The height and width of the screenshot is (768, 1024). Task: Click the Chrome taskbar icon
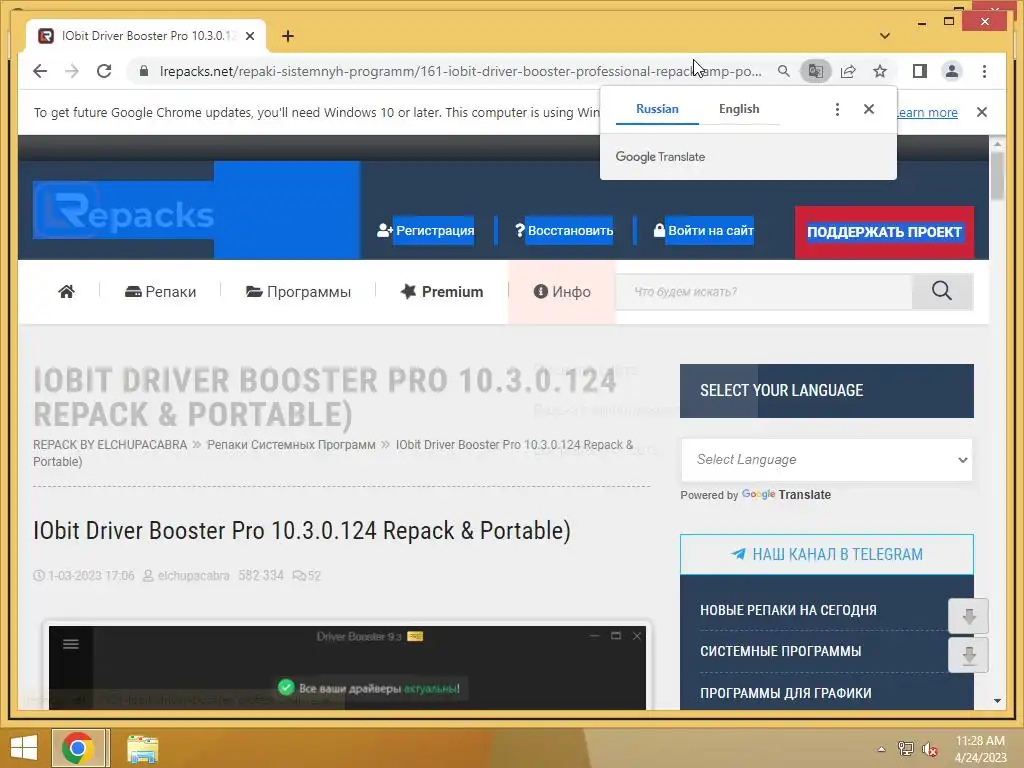tap(78, 748)
